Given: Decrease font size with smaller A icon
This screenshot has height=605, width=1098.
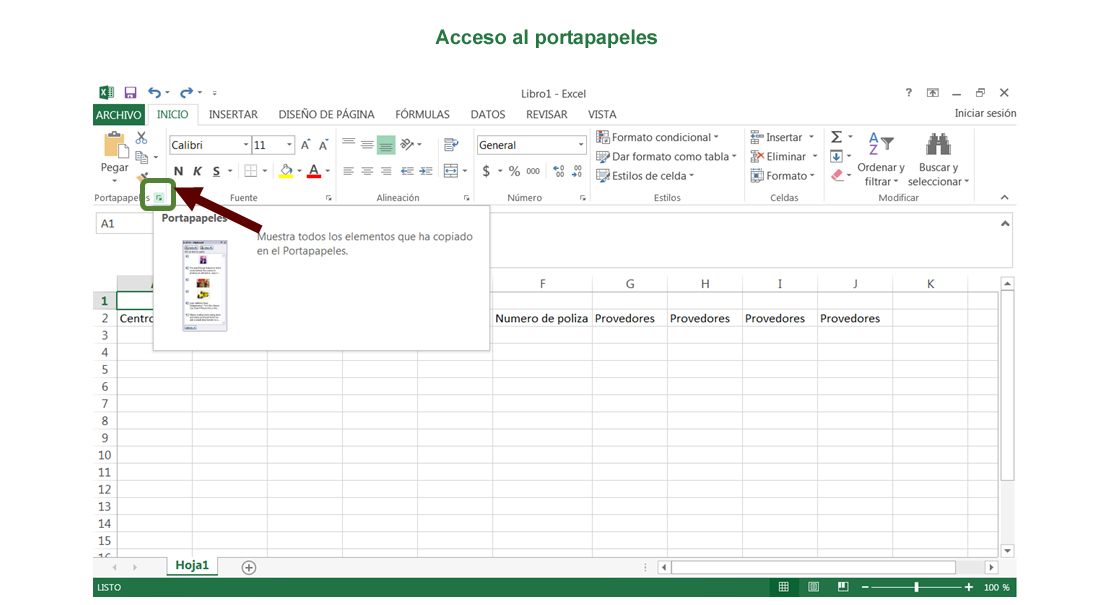Looking at the screenshot, I should [x=323, y=145].
